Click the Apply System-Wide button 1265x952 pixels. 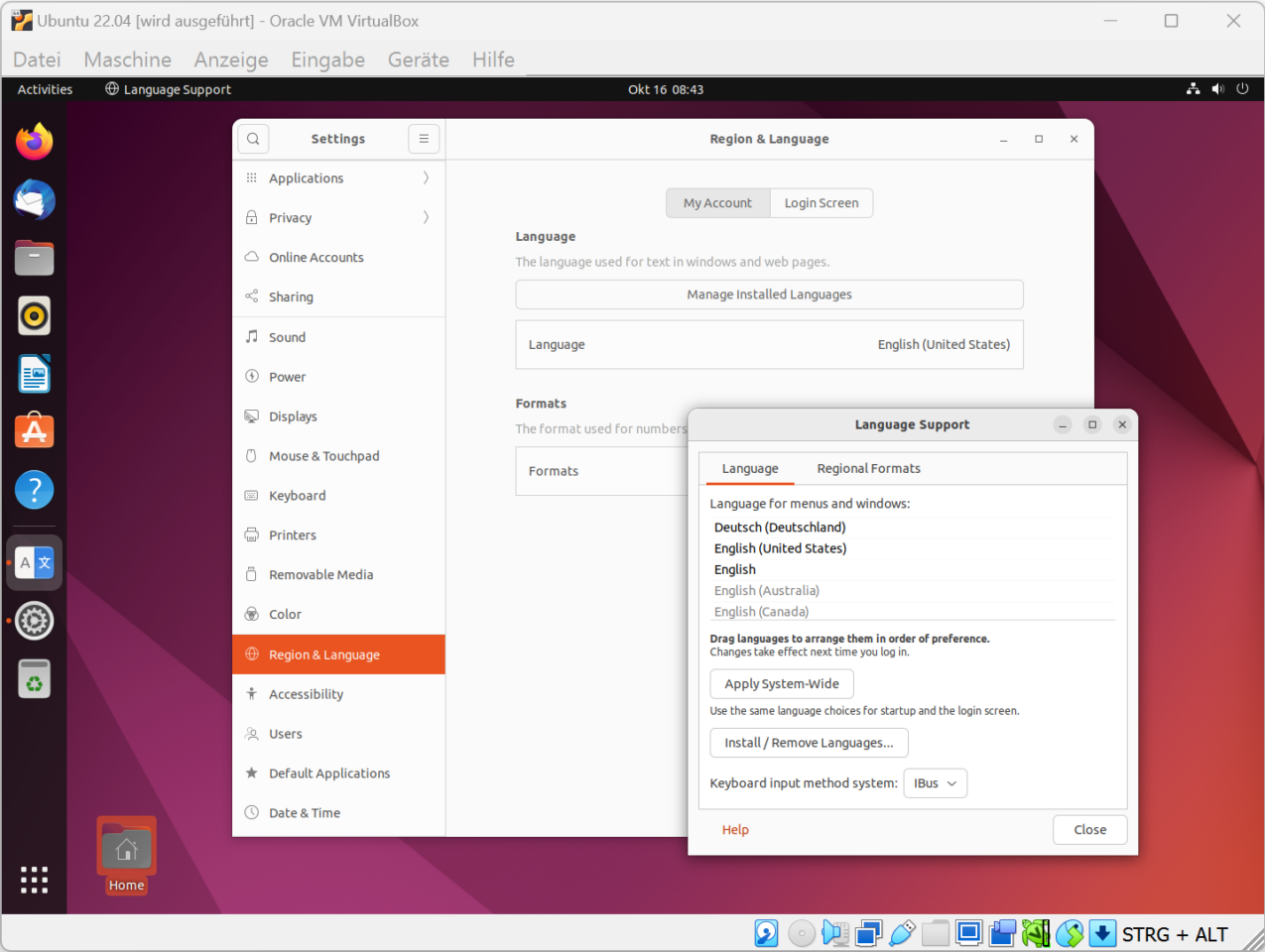[x=781, y=683]
